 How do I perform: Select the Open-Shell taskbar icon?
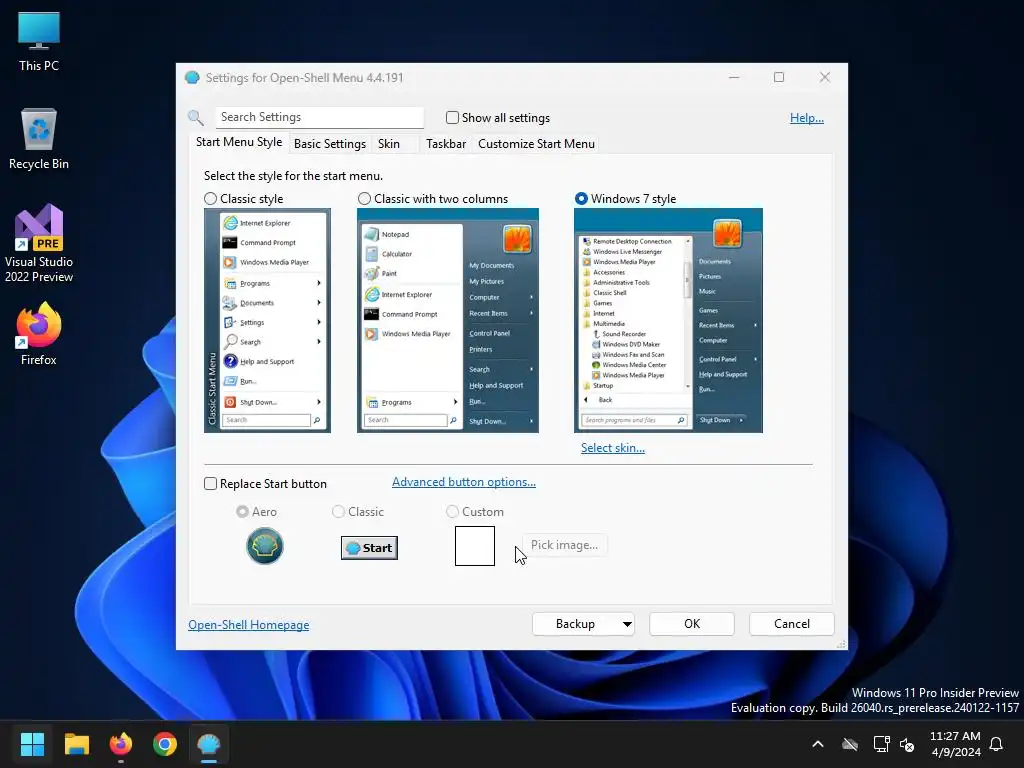tap(209, 744)
